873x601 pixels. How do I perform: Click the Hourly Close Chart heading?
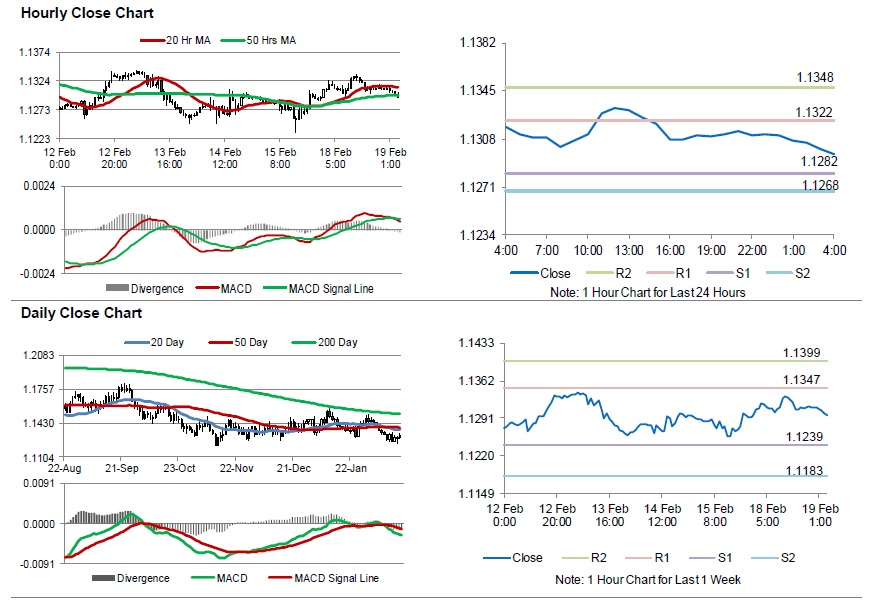(x=74, y=14)
